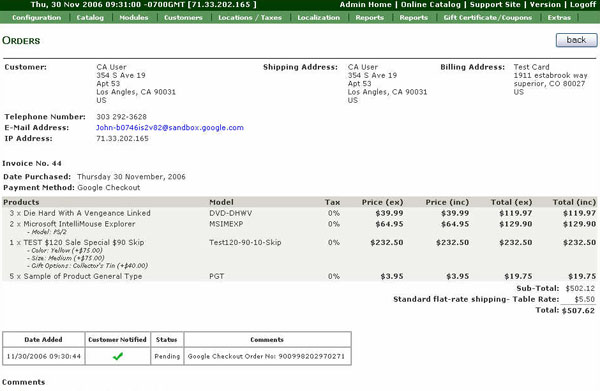Image resolution: width=600 pixels, height=391 pixels.
Task: Click the Total (inc) column header
Action: [x=574, y=202]
